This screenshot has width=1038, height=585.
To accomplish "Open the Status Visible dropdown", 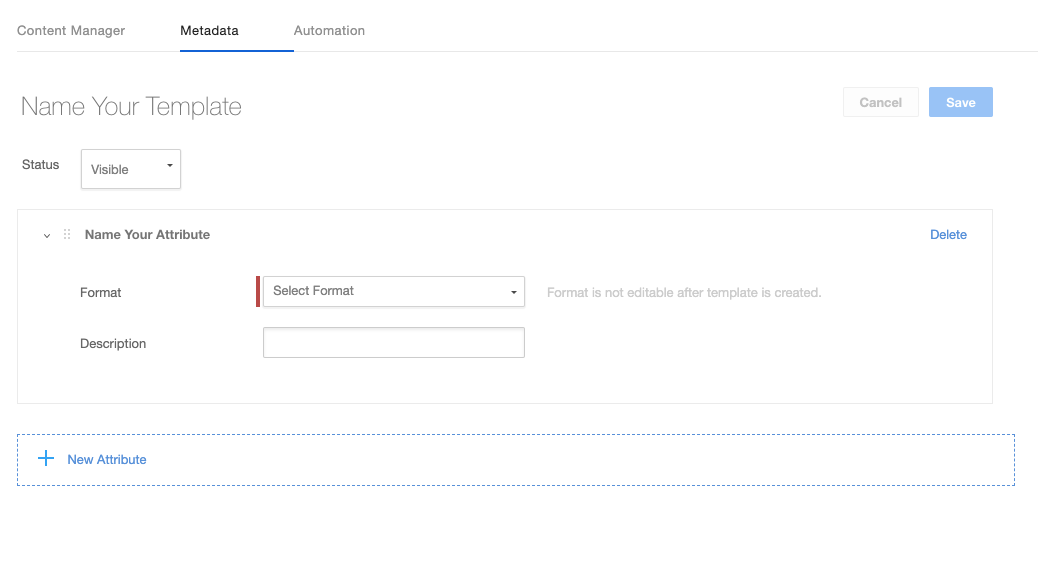I will coord(130,169).
